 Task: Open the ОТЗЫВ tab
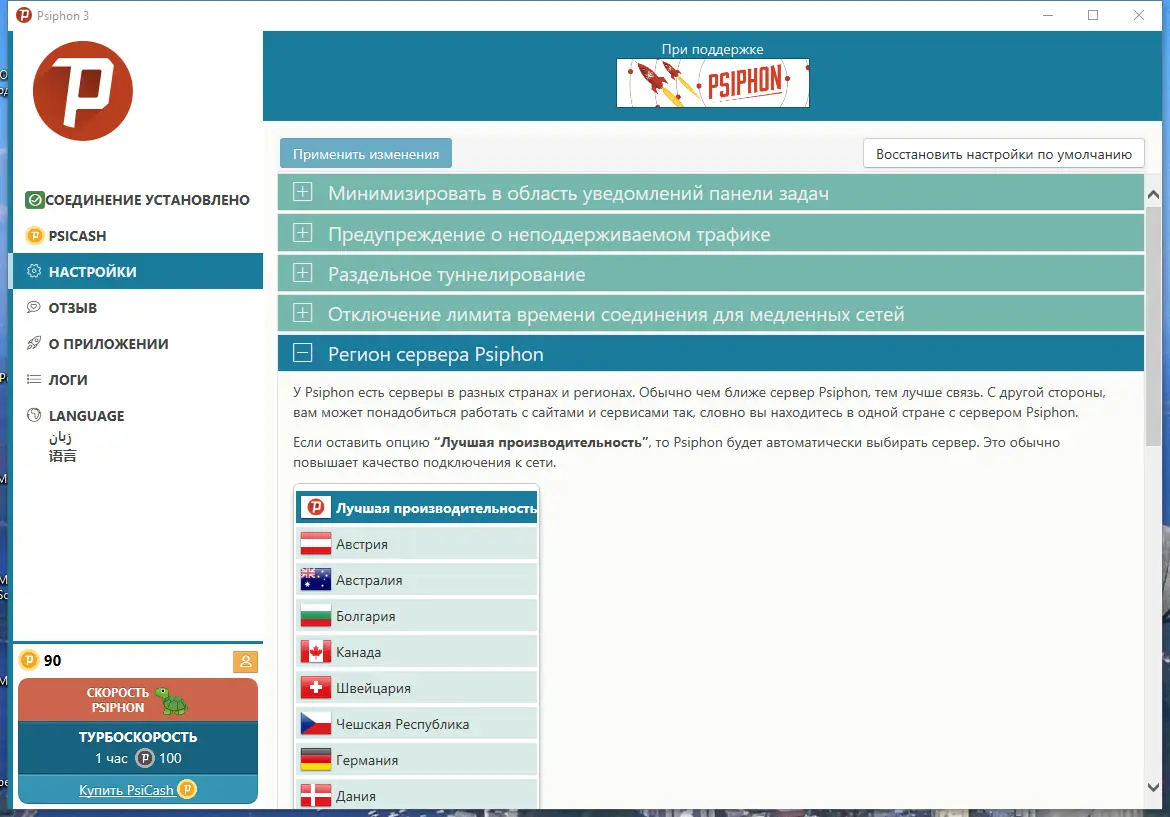138,307
